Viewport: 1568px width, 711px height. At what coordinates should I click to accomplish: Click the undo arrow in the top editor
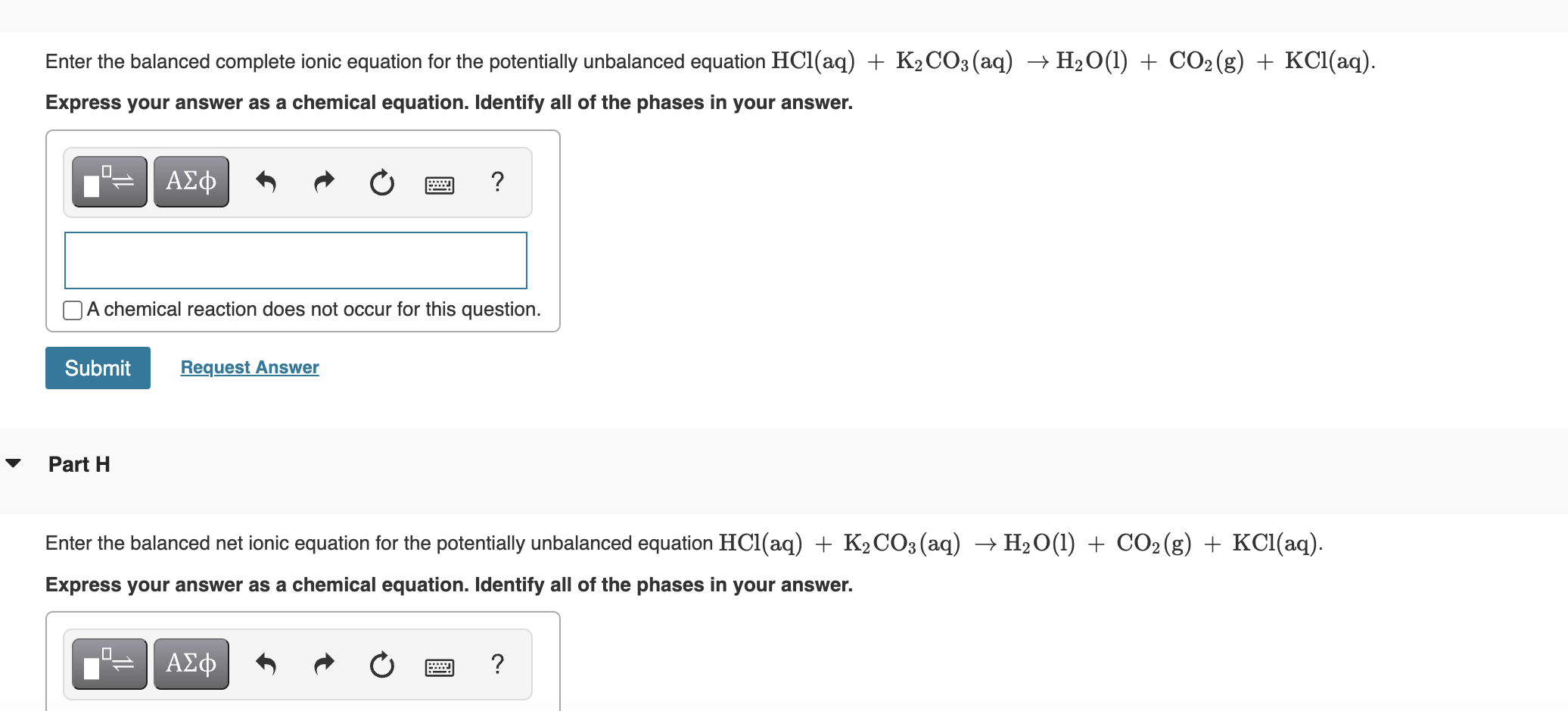click(266, 182)
